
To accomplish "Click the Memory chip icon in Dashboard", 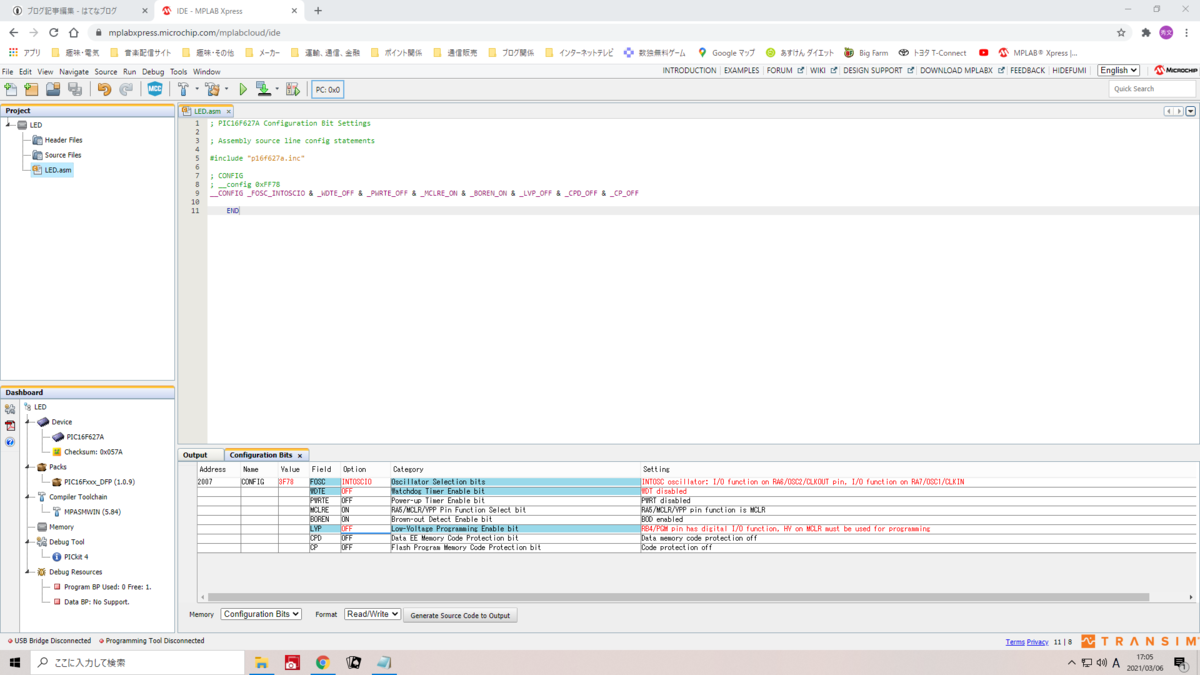I will point(42,527).
